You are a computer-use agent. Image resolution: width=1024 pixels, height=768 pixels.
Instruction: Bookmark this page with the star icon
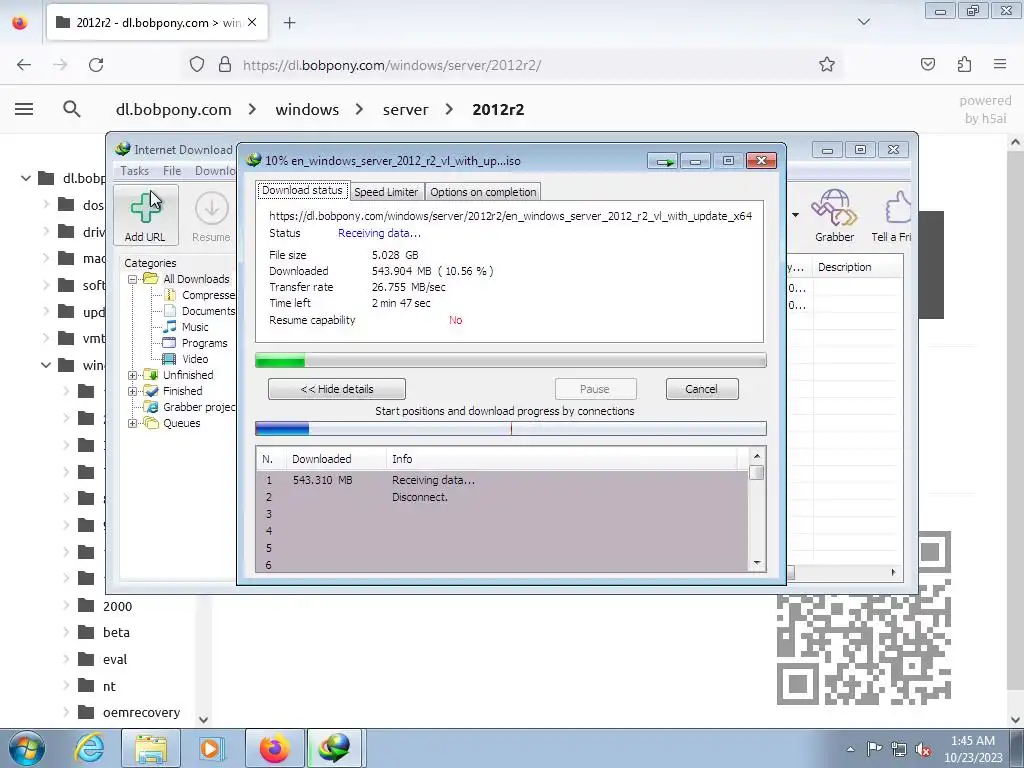[x=827, y=64]
